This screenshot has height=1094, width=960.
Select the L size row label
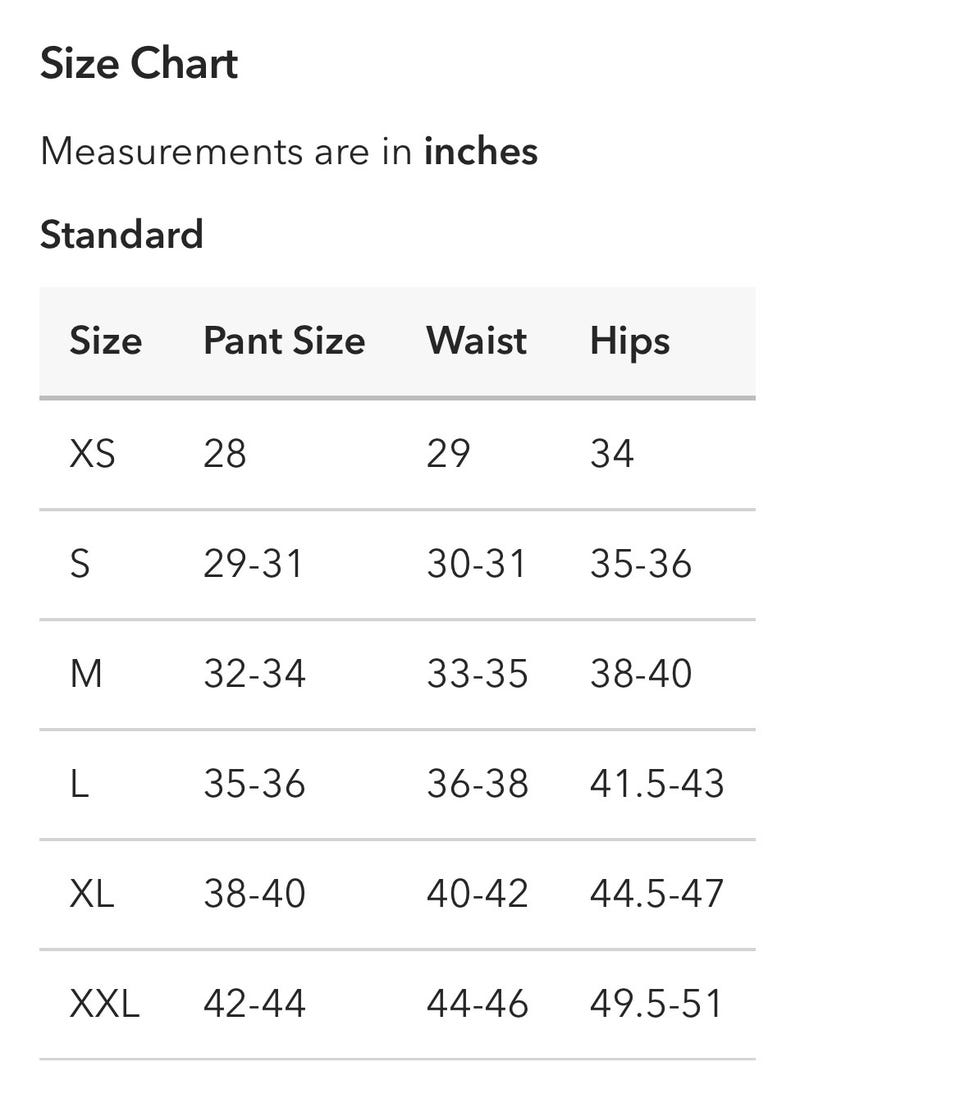79,784
